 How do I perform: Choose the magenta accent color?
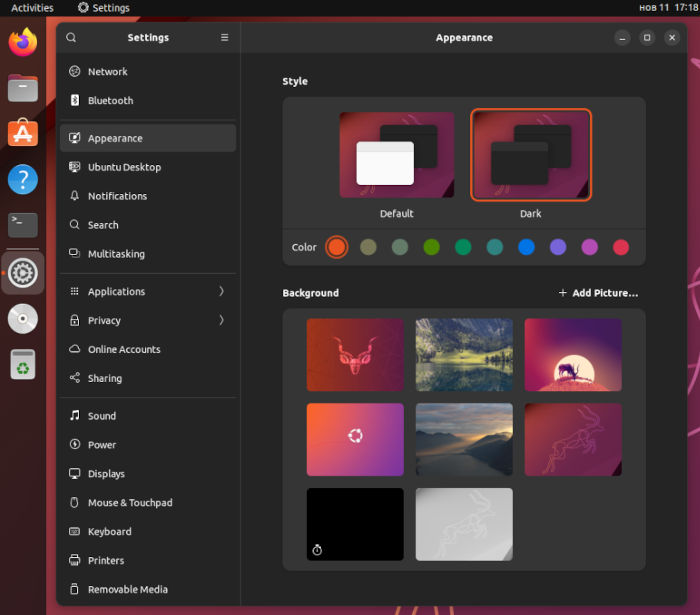pos(590,247)
